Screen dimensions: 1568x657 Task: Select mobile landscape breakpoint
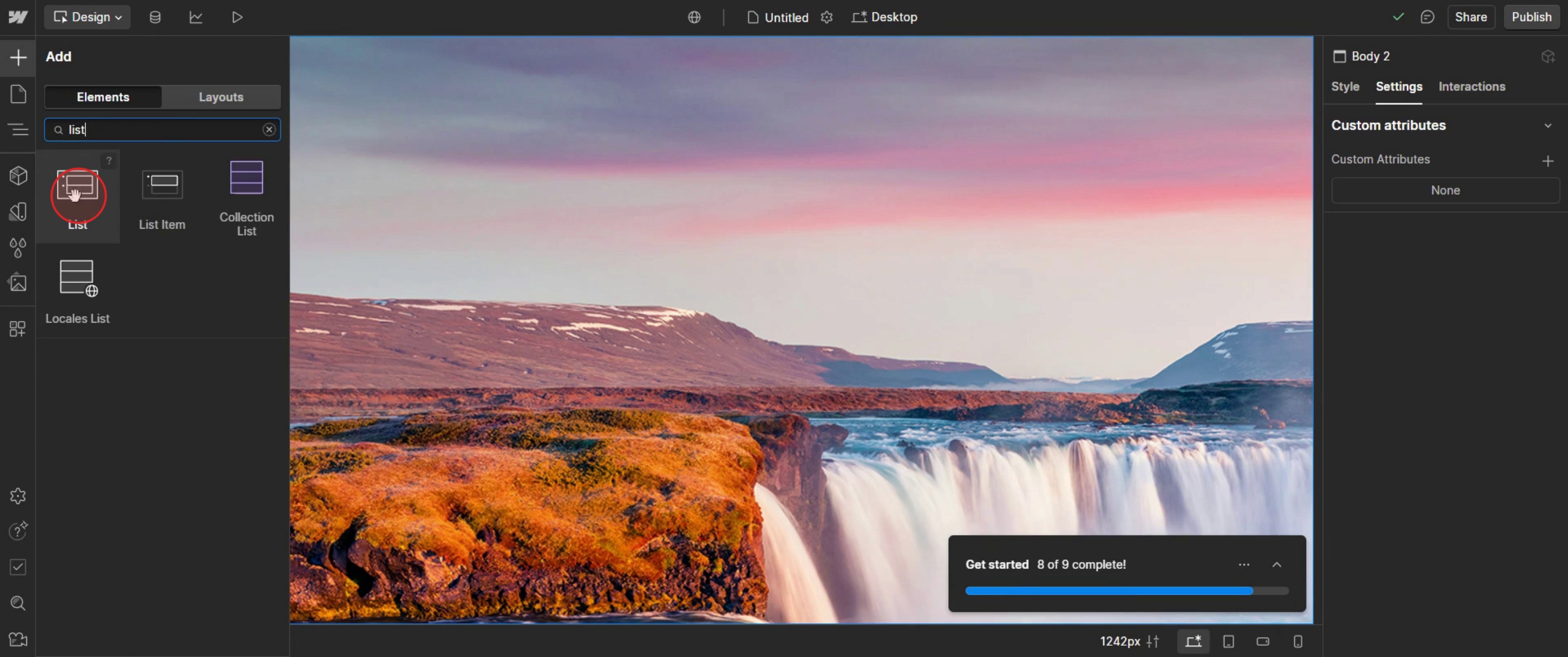(x=1263, y=641)
